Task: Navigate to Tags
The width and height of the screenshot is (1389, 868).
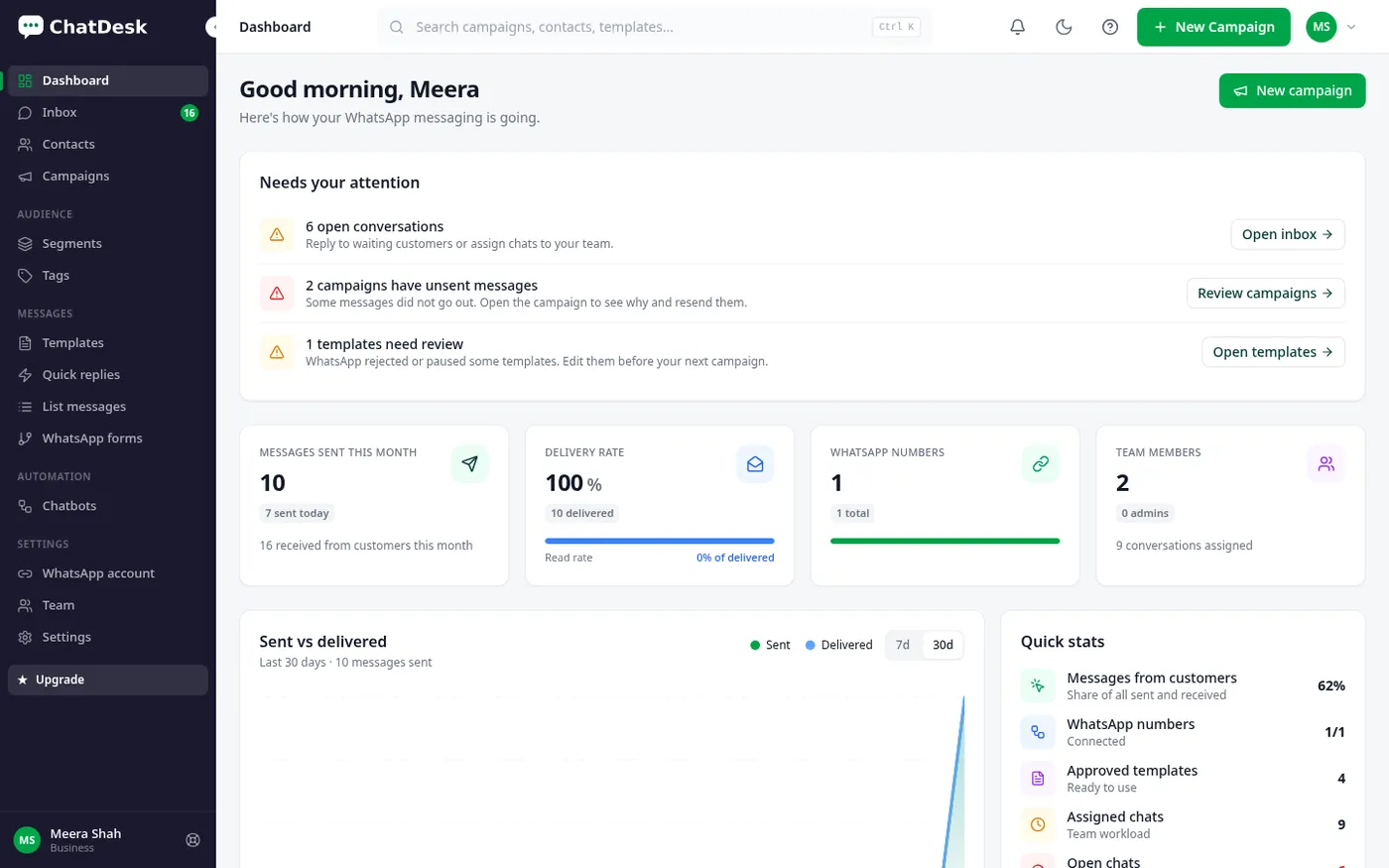Action: tap(108, 275)
